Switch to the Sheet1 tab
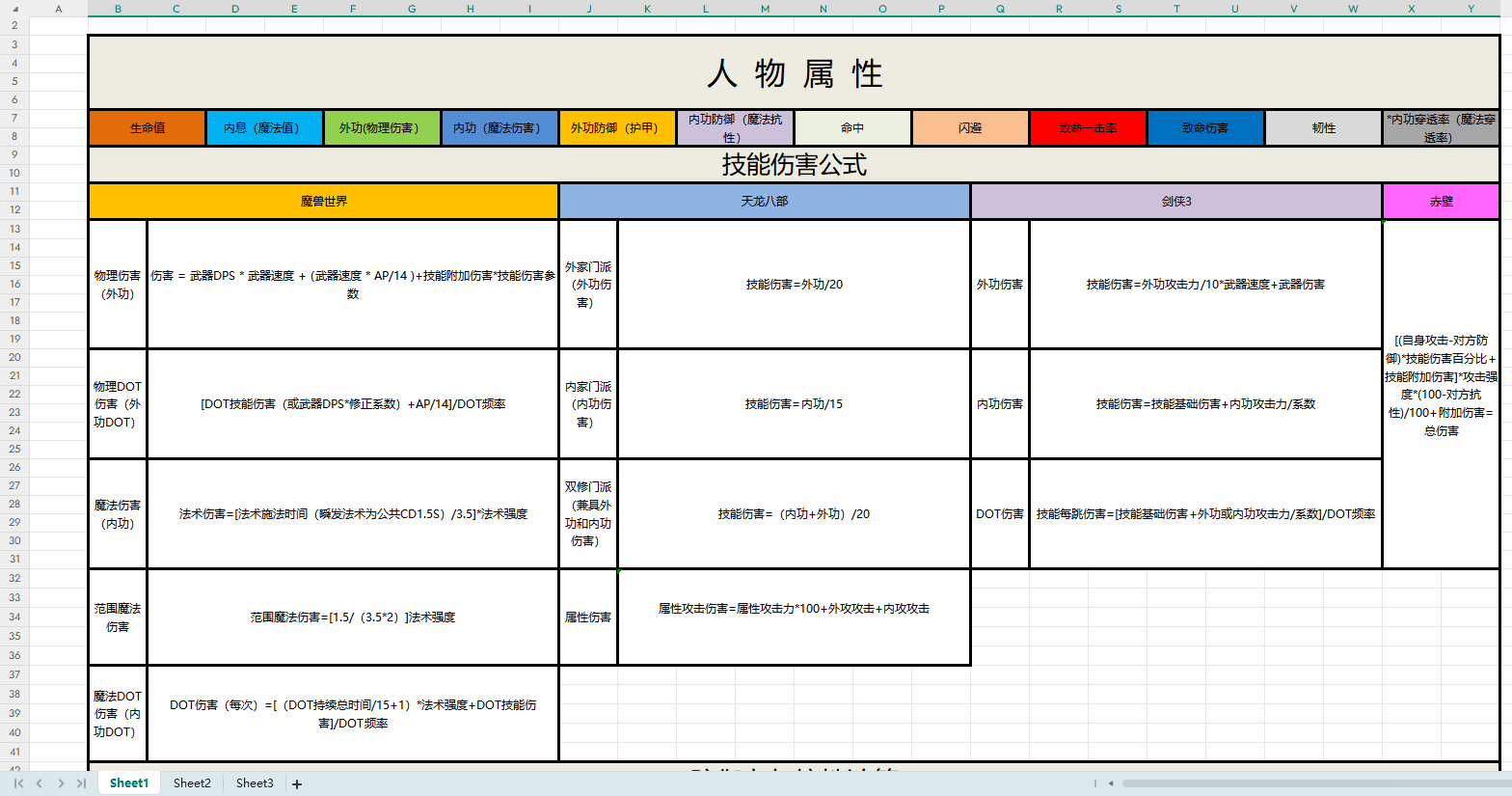 [129, 783]
